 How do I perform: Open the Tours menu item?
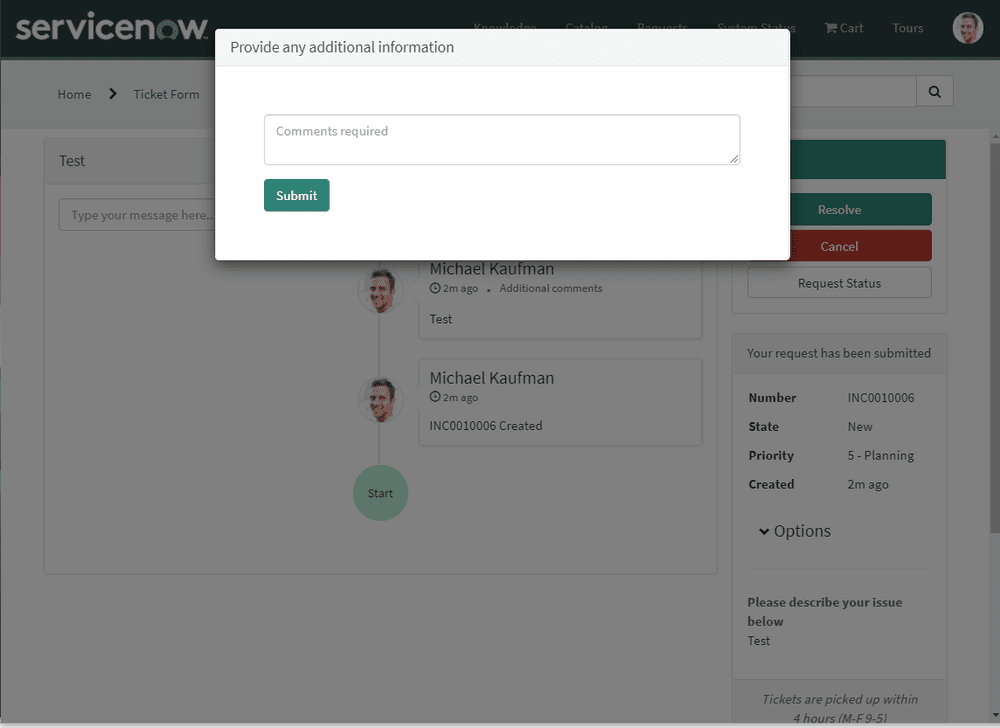click(906, 28)
